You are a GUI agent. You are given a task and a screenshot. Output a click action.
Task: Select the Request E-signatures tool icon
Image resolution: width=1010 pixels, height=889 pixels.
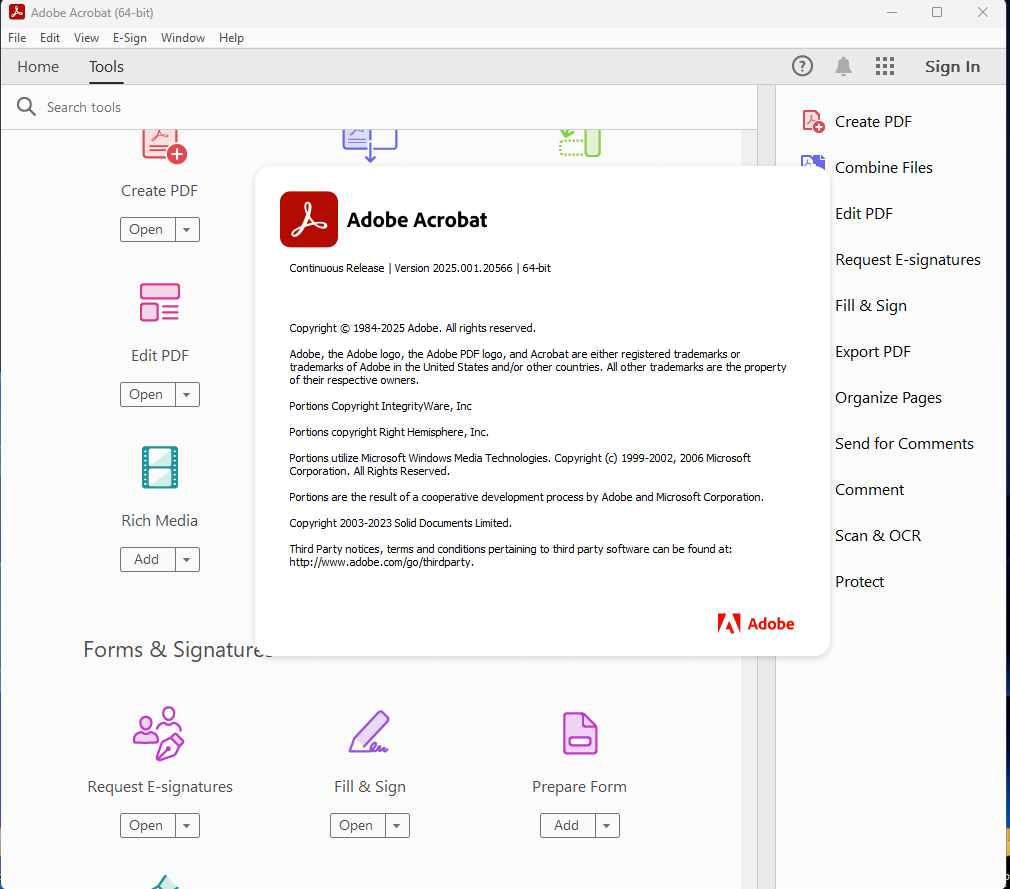[x=159, y=733]
